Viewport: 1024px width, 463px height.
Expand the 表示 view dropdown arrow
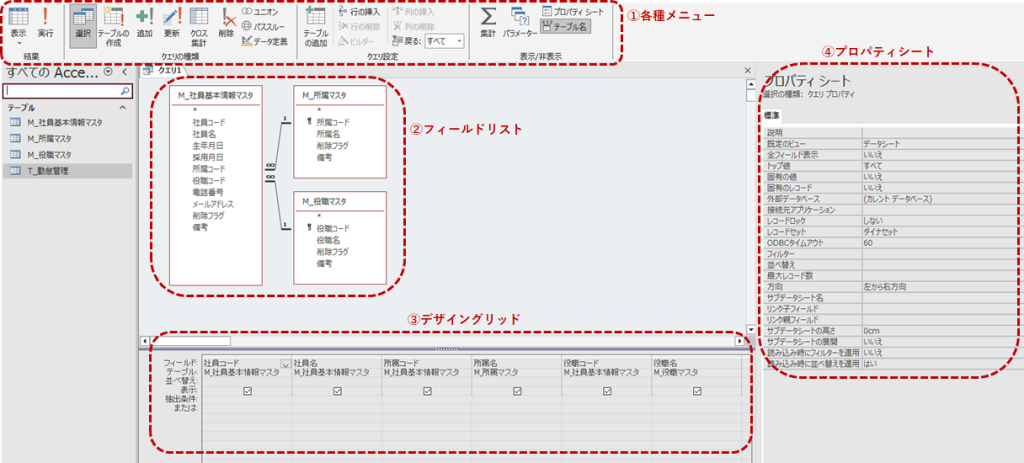click(18, 43)
